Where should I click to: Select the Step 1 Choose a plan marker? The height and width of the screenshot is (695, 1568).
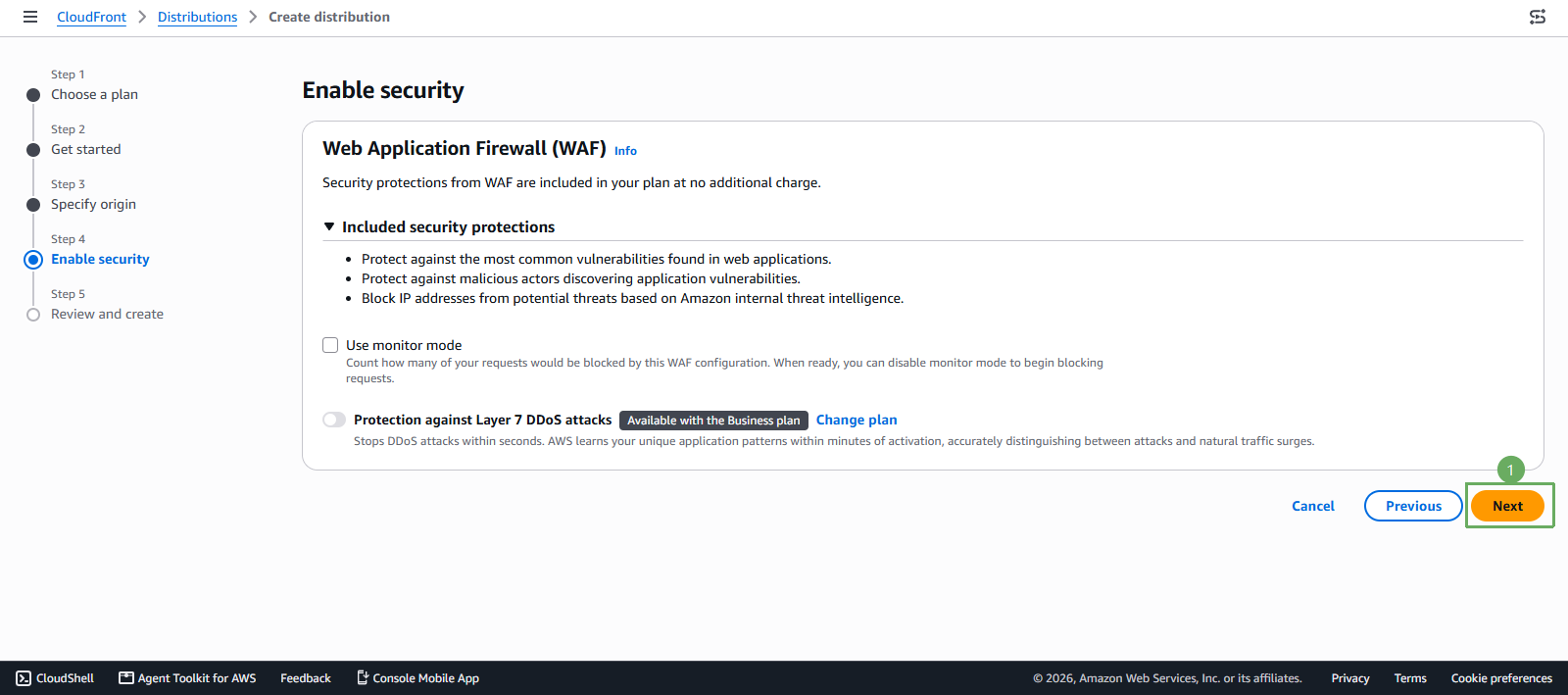tap(33, 95)
